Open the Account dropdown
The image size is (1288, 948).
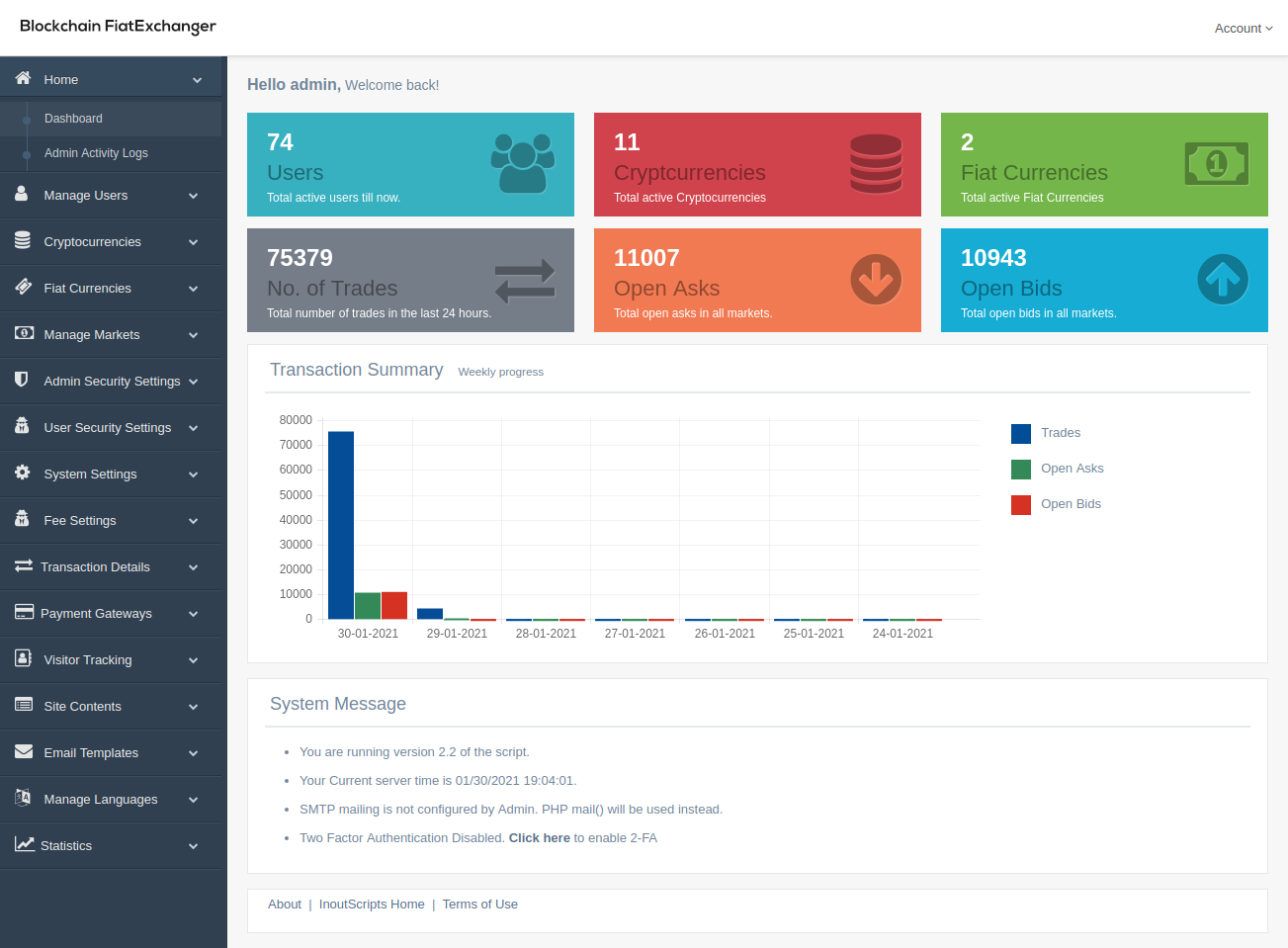tap(1243, 28)
